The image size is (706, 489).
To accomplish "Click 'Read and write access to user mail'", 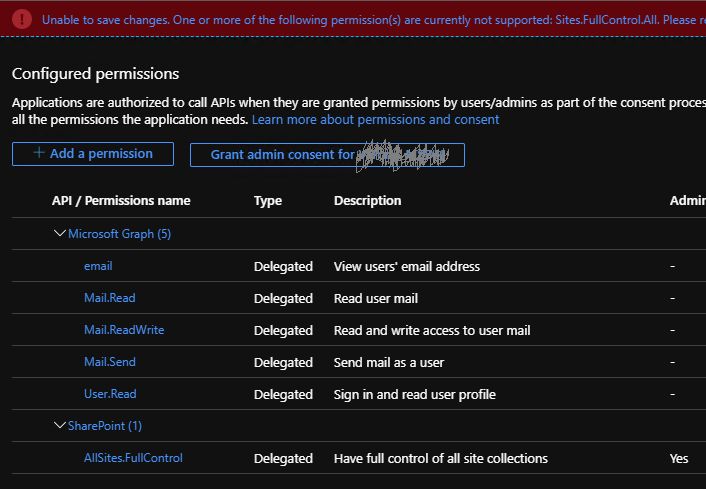I will click(432, 331).
